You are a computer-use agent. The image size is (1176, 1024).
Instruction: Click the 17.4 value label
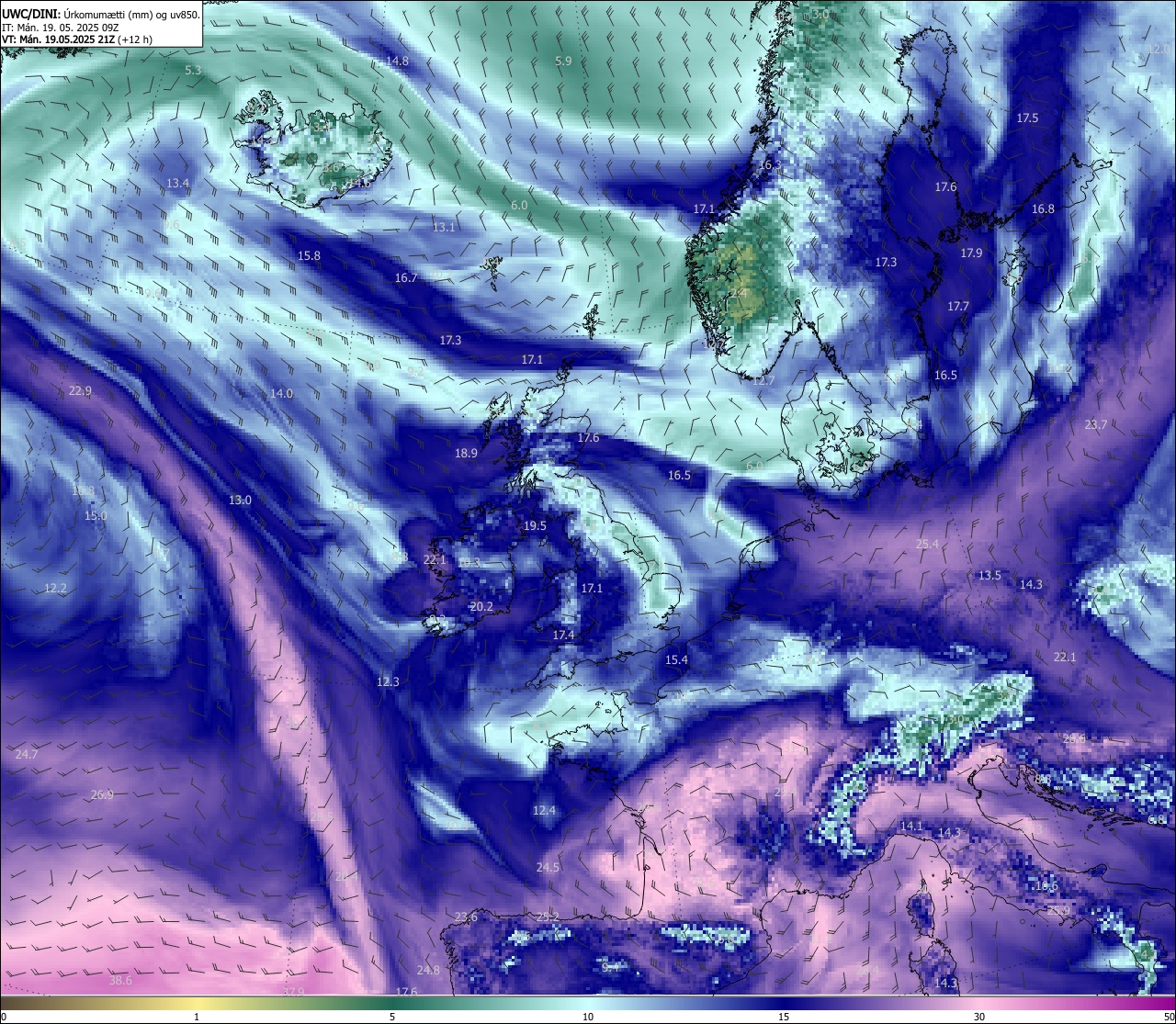[x=563, y=635]
